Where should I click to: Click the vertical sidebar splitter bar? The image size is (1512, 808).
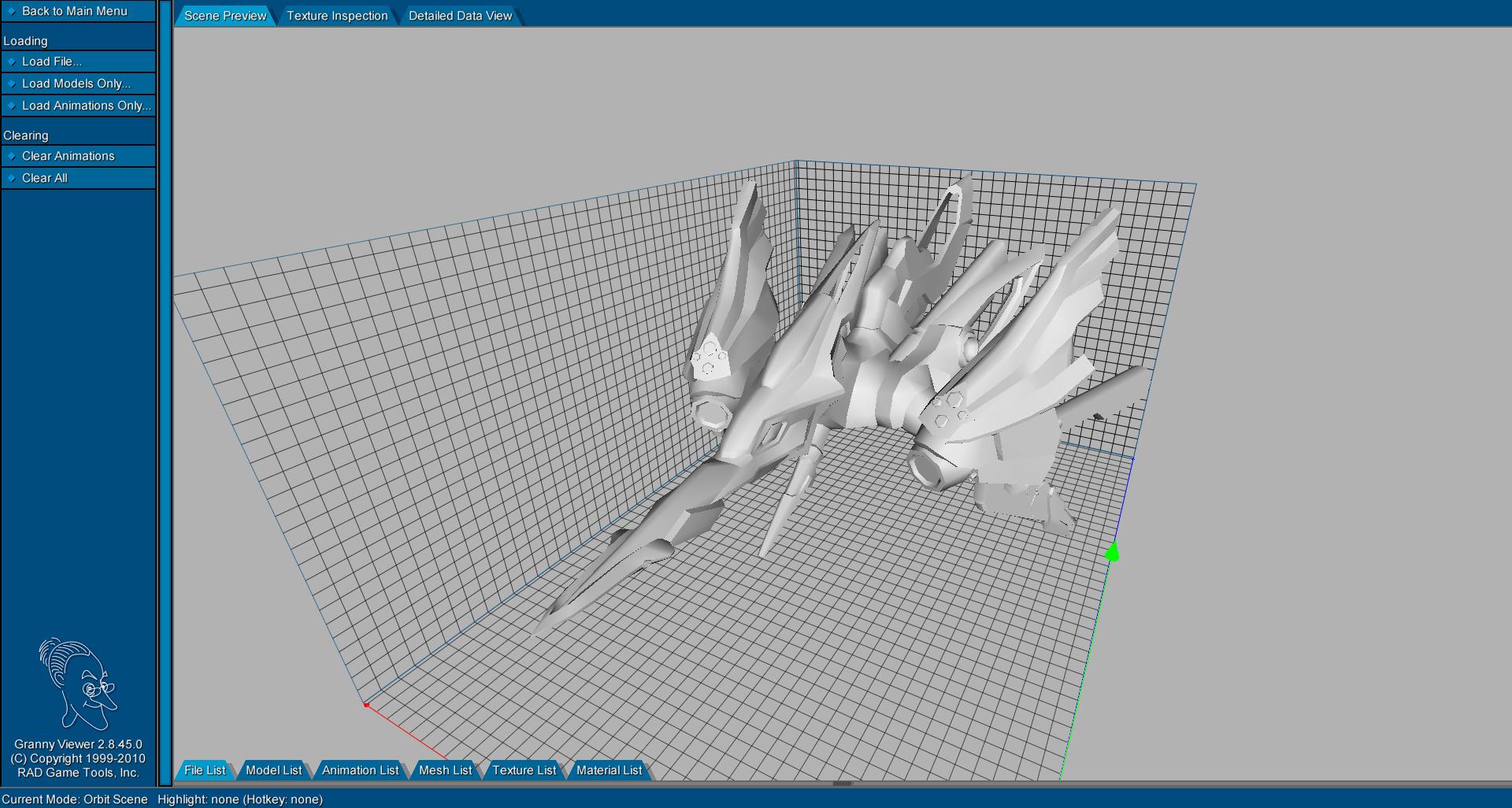pyautogui.click(x=165, y=393)
